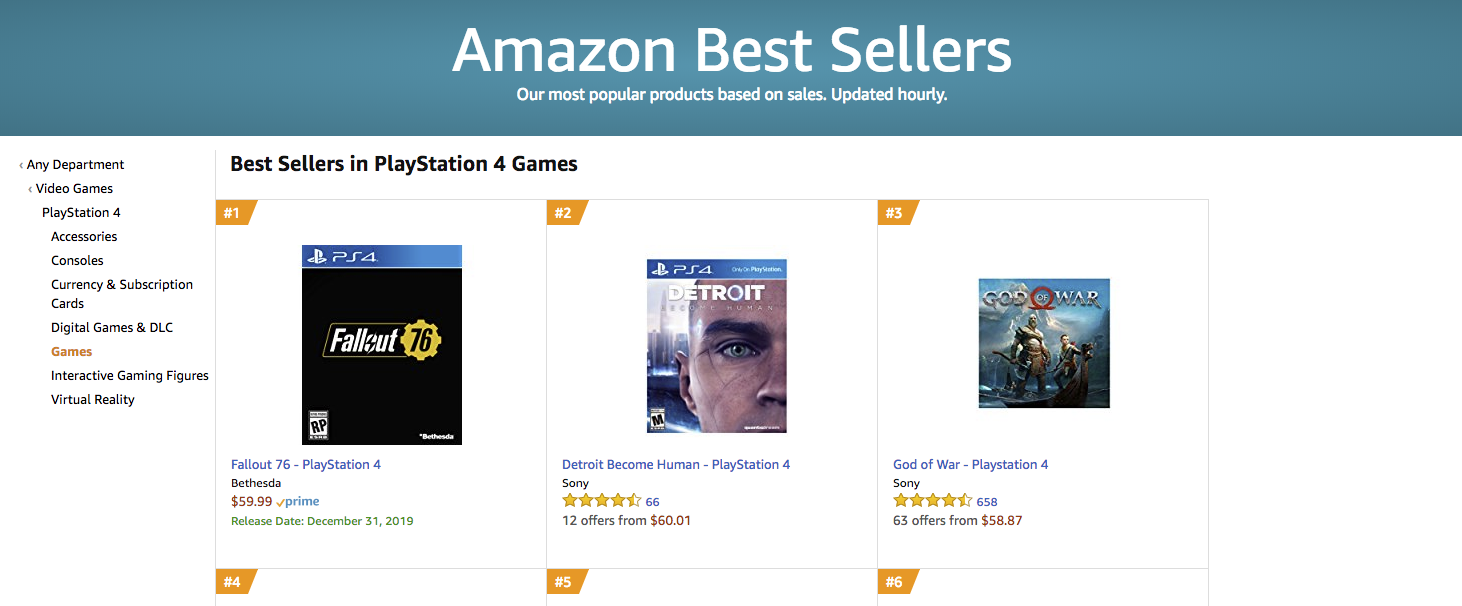Open the God of War cover image
Screen dimensions: 1462x606
[1044, 343]
